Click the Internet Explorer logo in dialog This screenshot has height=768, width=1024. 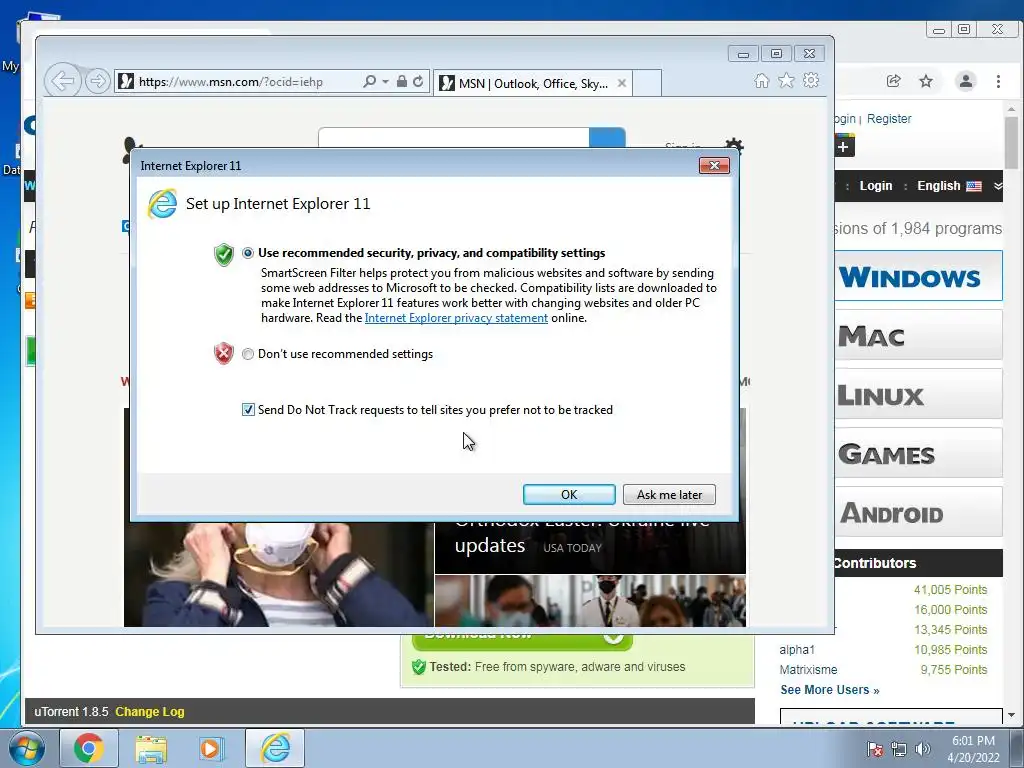click(162, 204)
